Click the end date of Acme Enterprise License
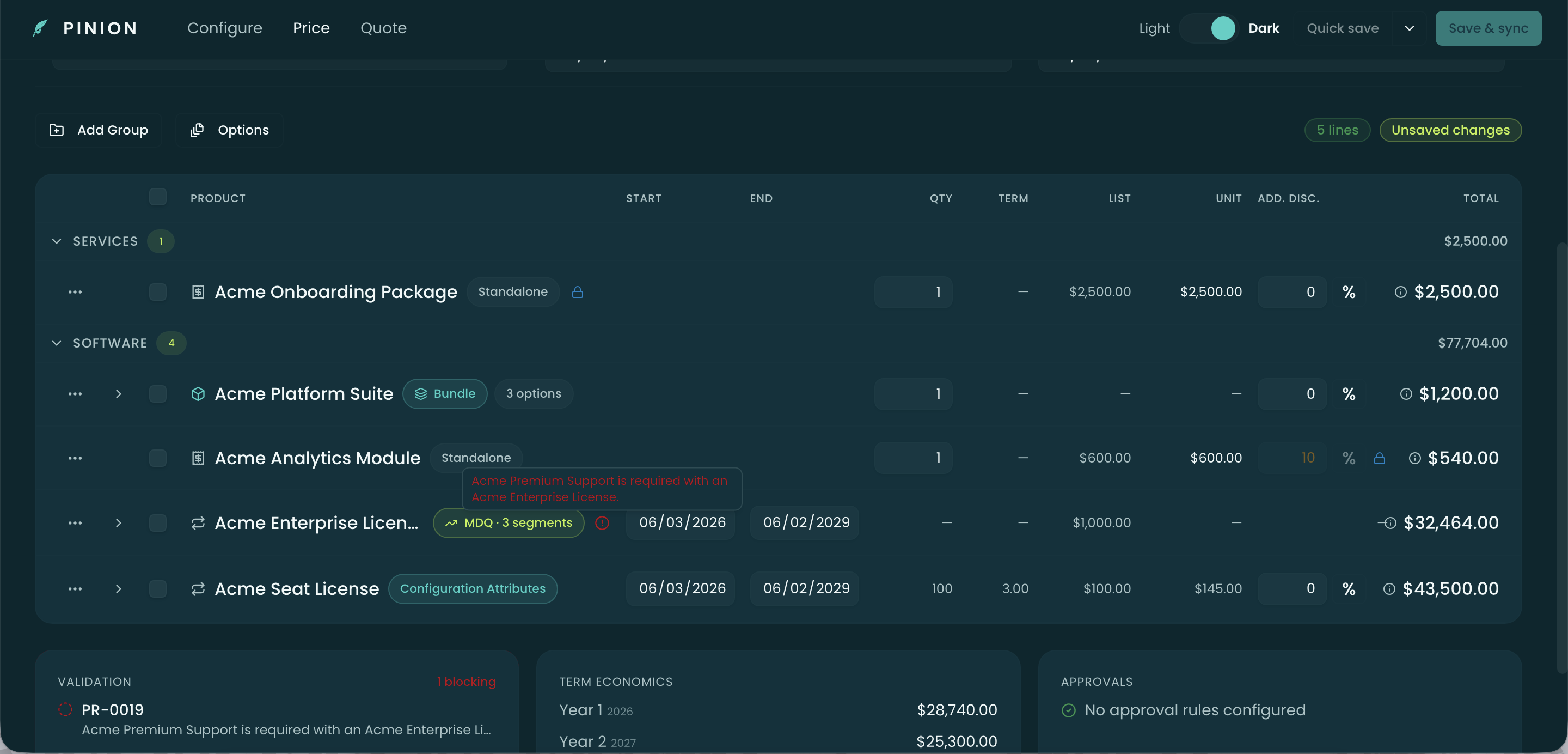 pyautogui.click(x=805, y=522)
